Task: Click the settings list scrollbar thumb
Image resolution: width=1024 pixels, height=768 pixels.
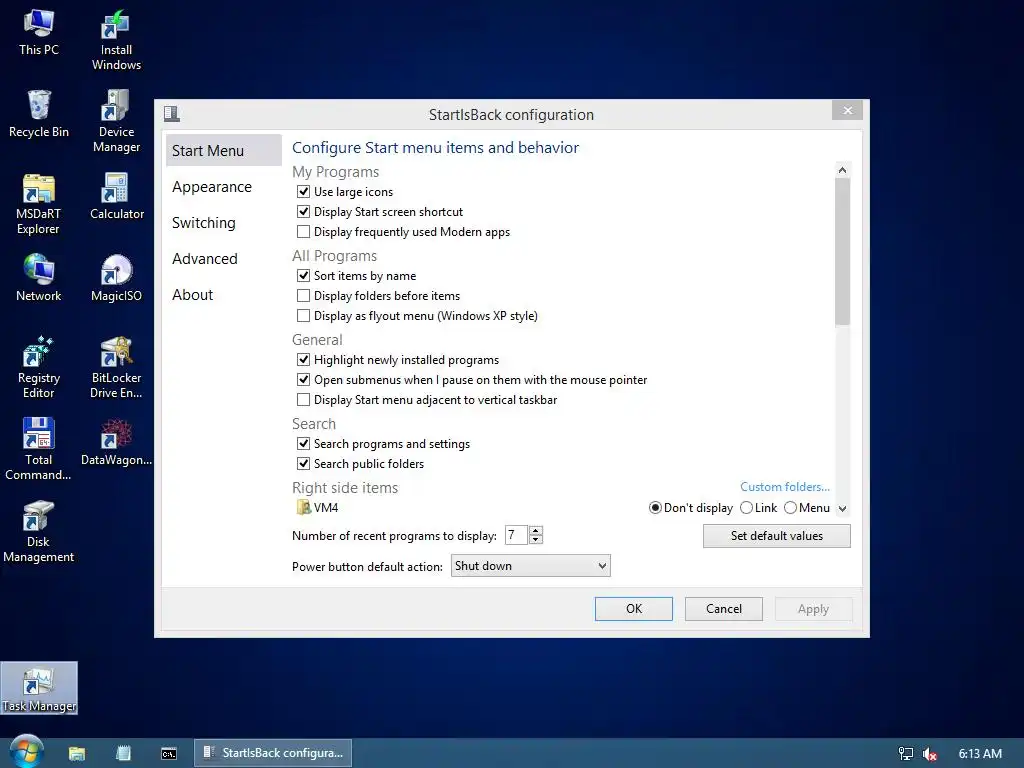Action: coord(842,251)
